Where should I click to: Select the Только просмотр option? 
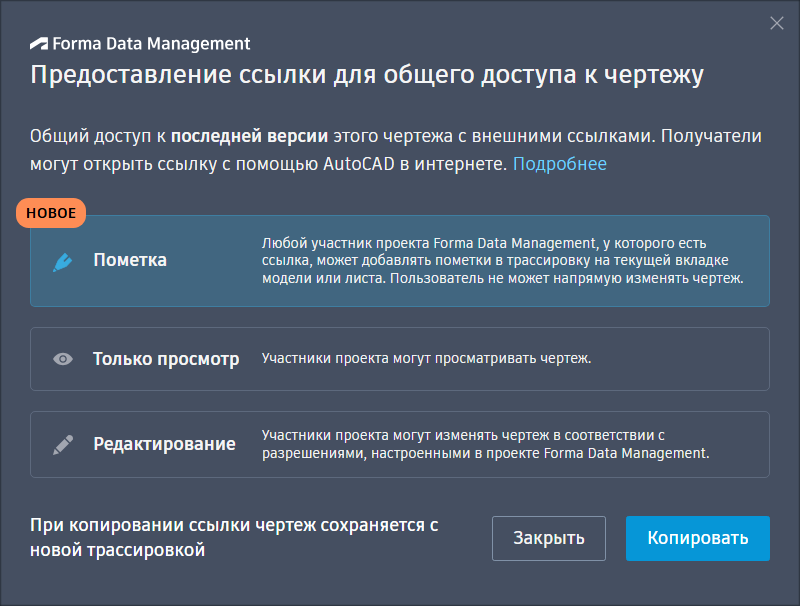[399, 359]
